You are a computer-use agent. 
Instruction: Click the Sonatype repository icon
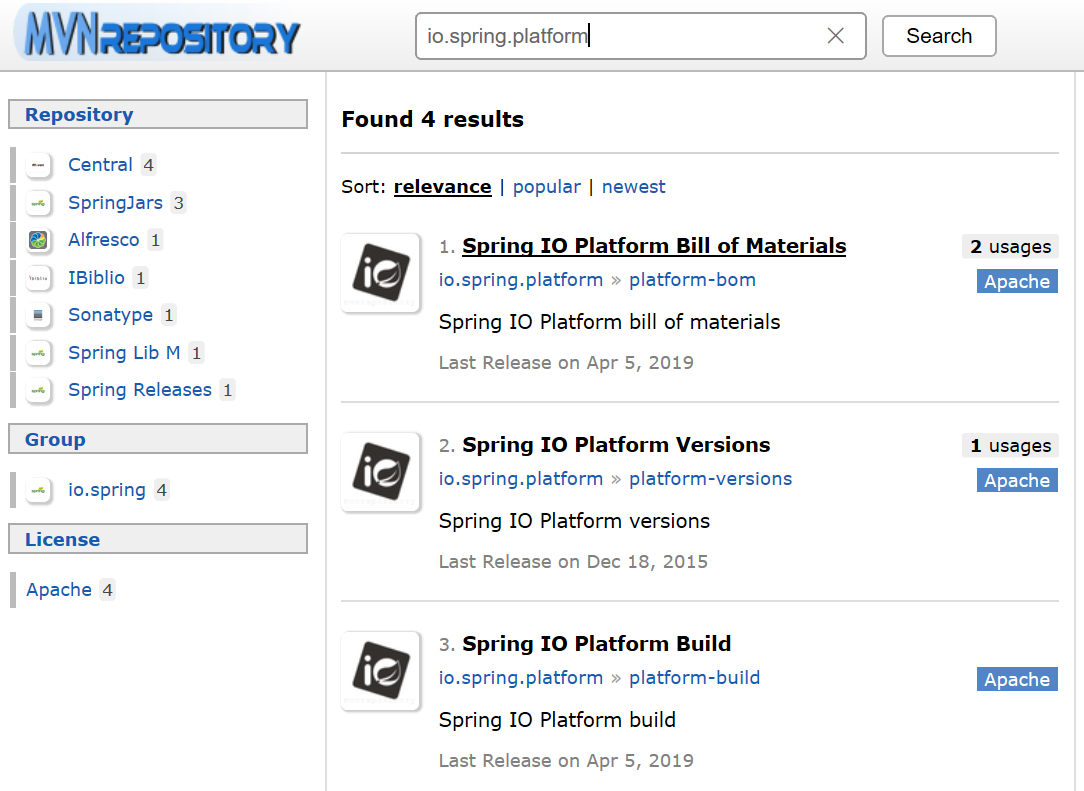pos(39,315)
